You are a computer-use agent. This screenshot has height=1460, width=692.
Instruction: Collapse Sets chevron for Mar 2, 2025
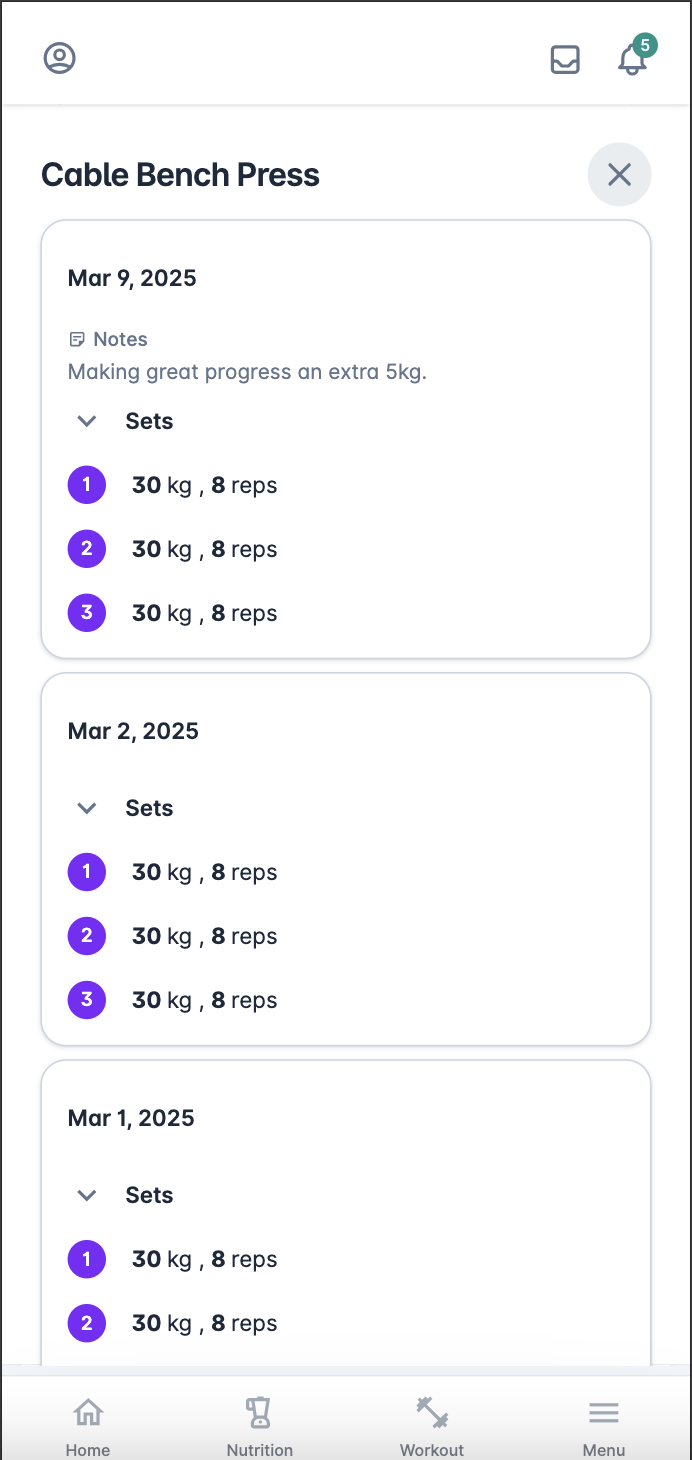[x=87, y=808]
